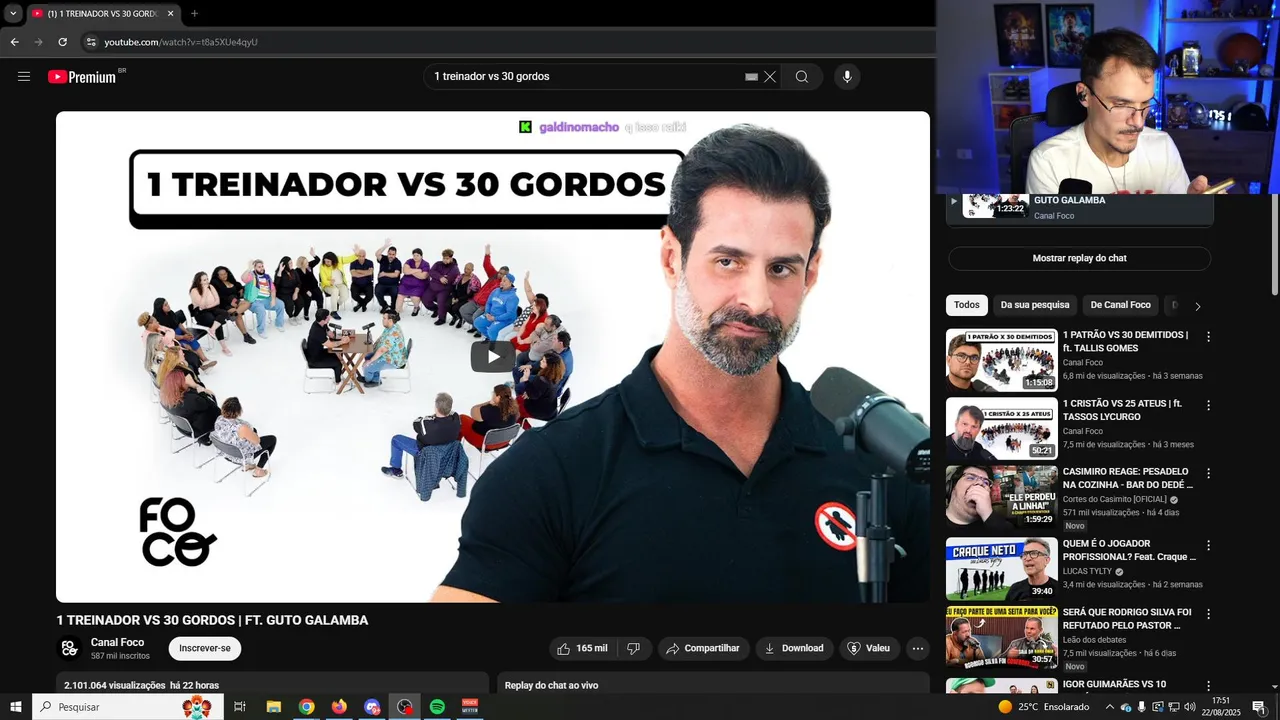This screenshot has height=720, width=1280.
Task: Open the volume speaker tray icon
Action: point(1190,707)
